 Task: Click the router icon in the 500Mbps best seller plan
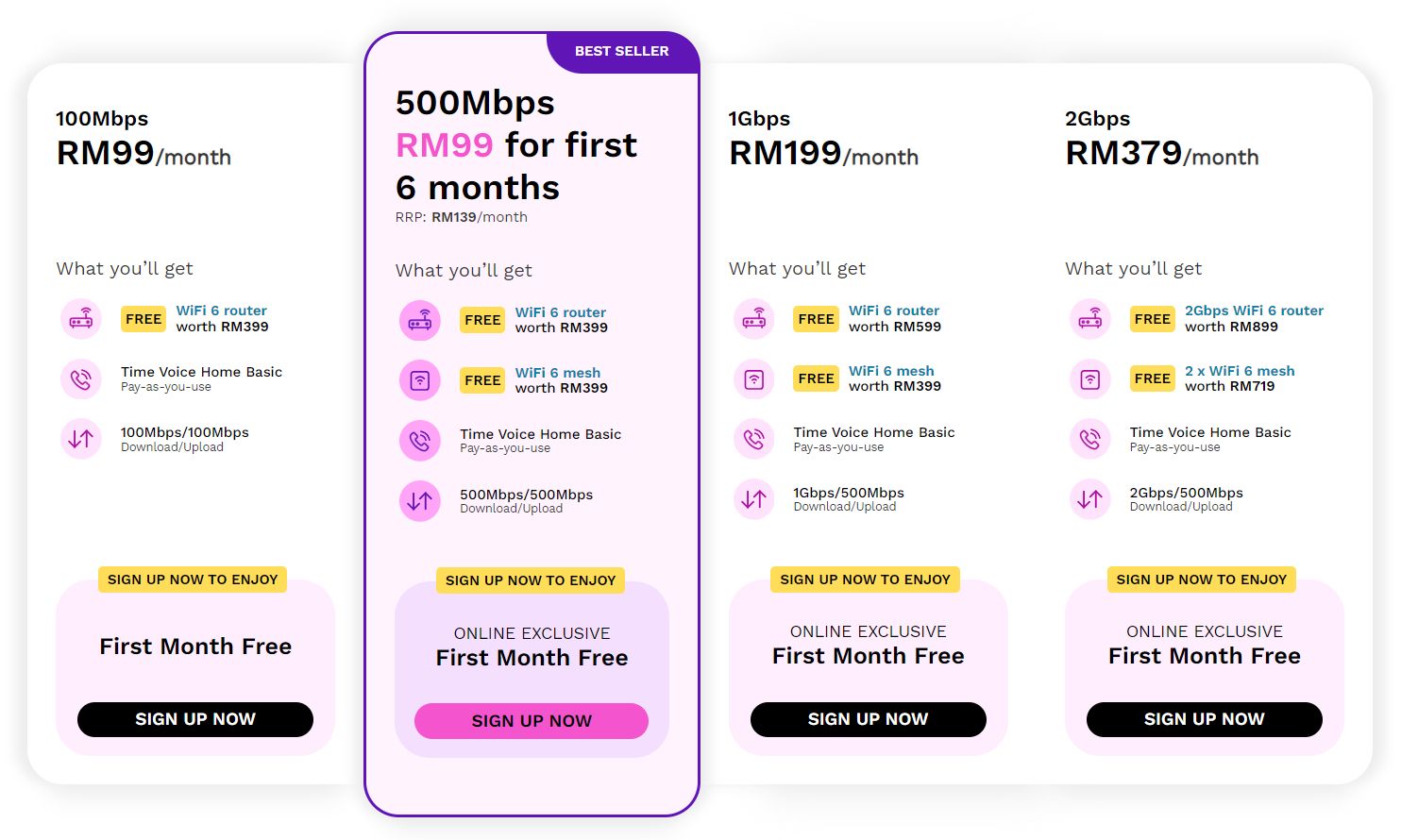[x=420, y=320]
